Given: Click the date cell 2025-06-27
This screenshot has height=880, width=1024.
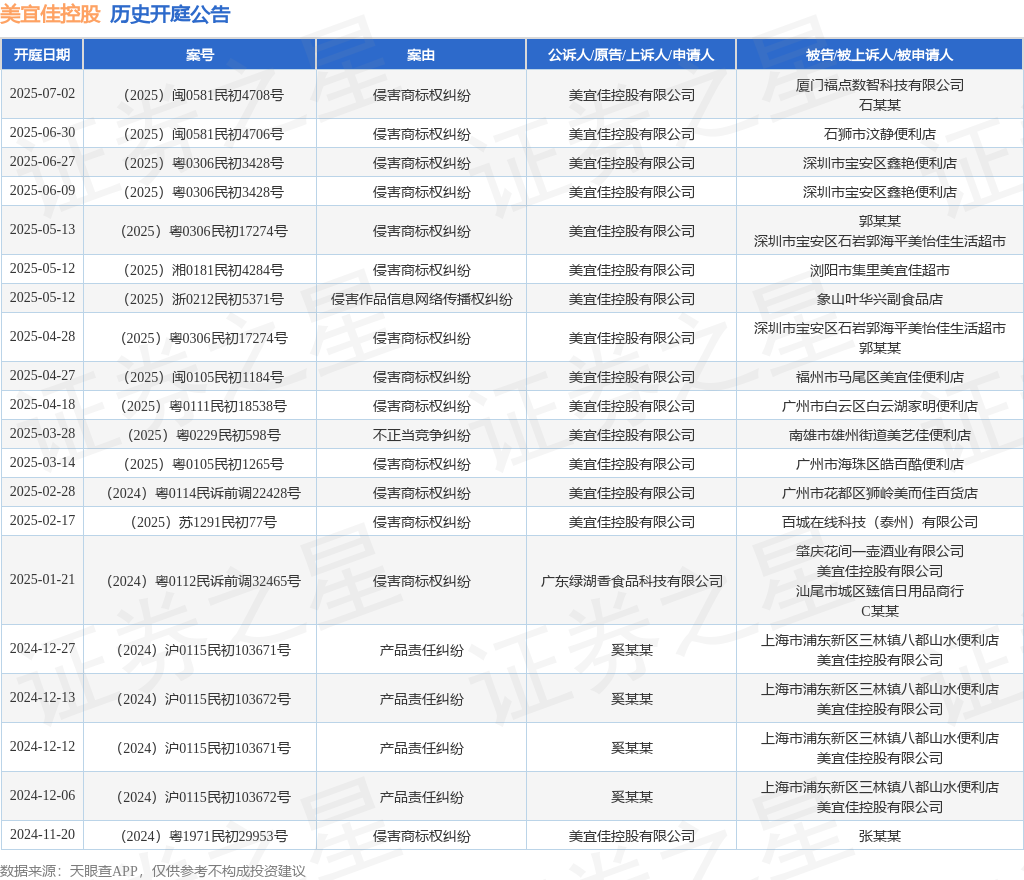Looking at the screenshot, I should coord(42,161).
